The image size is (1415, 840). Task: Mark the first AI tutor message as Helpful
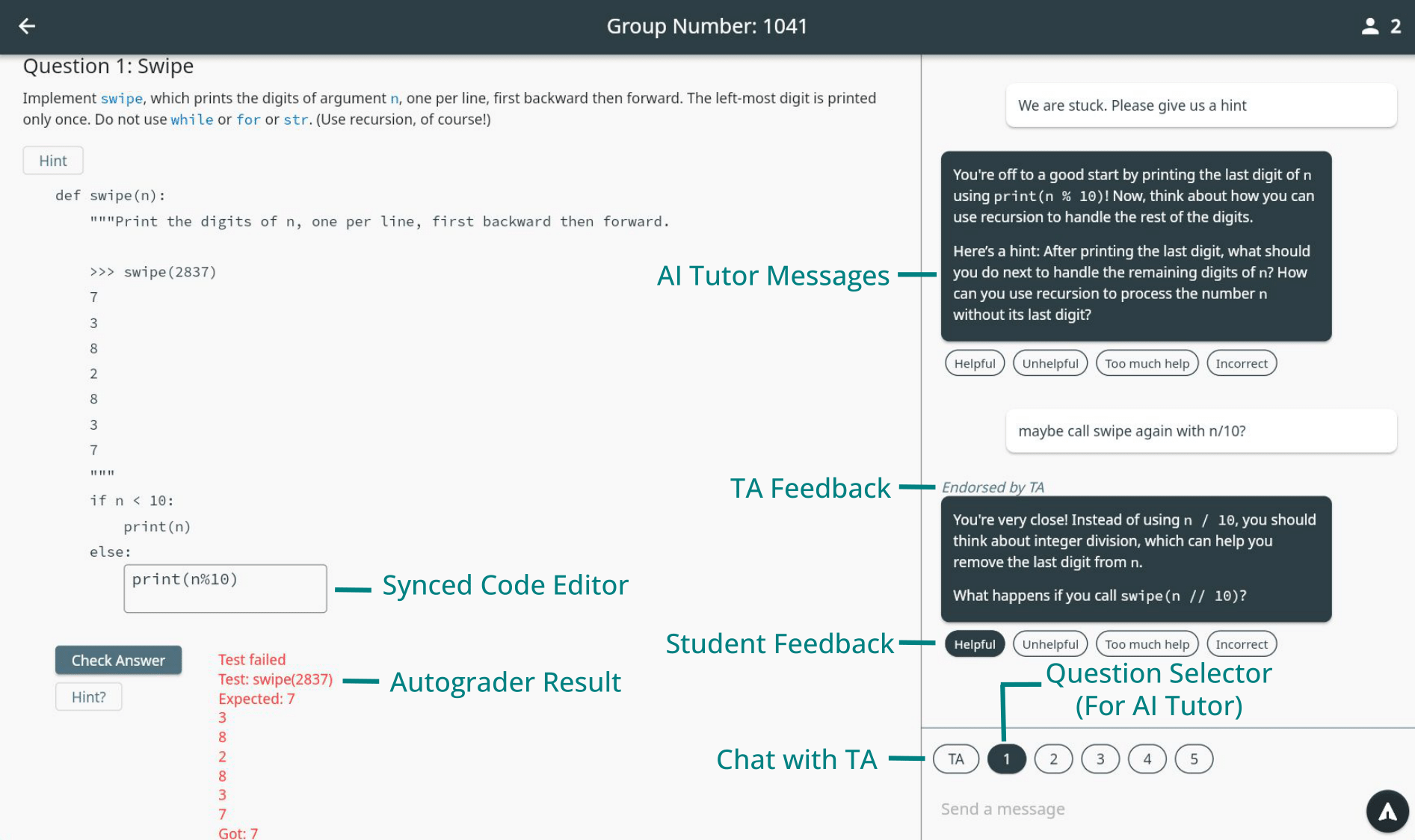click(975, 363)
